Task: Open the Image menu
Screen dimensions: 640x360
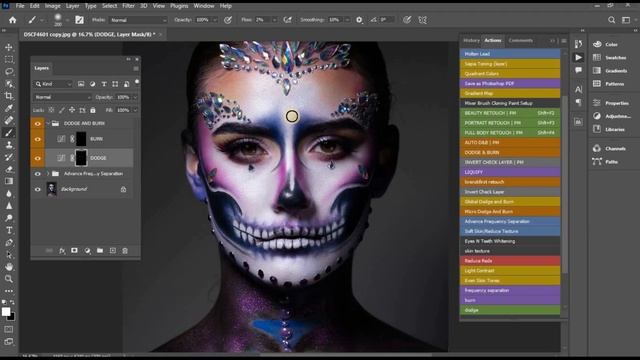Action: pyautogui.click(x=52, y=6)
